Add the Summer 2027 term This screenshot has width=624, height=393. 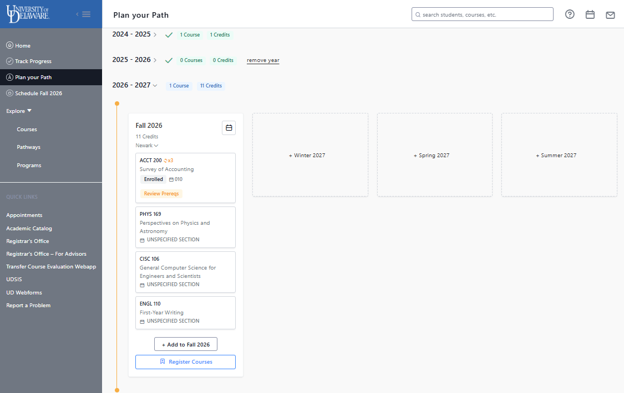[559, 155]
